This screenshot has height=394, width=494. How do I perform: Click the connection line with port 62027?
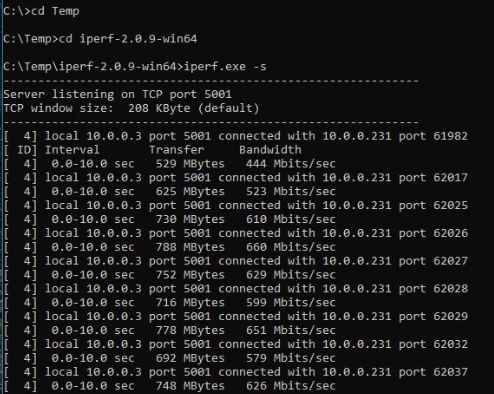[x=236, y=261]
